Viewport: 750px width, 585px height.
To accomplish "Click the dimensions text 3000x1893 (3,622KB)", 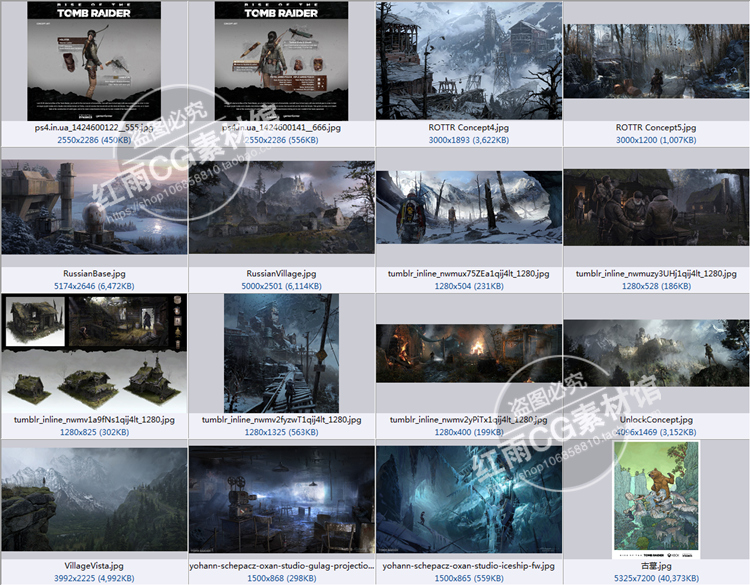I will click(x=469, y=140).
